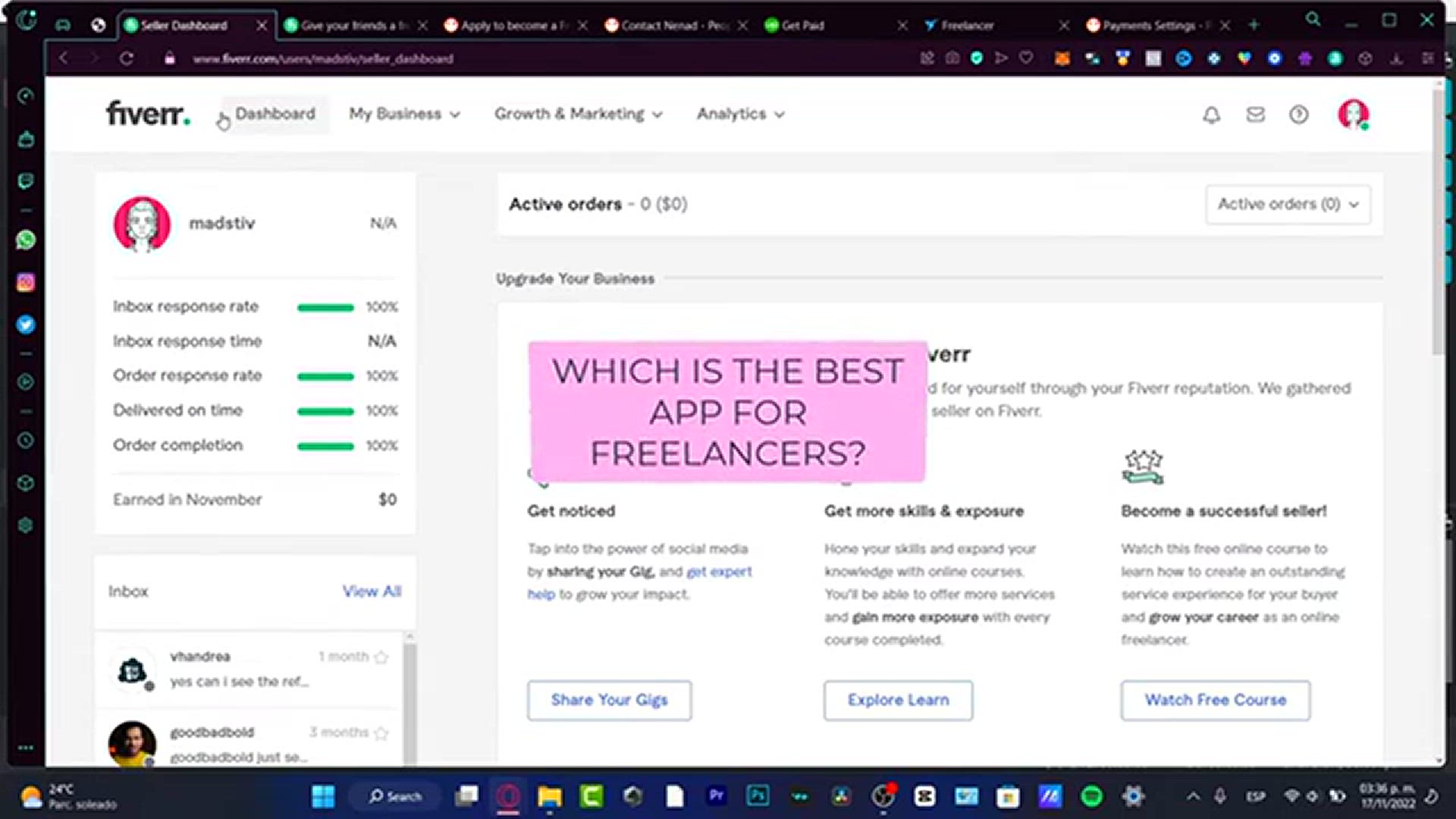
Task: Click the Earned in November amount
Action: [388, 500]
